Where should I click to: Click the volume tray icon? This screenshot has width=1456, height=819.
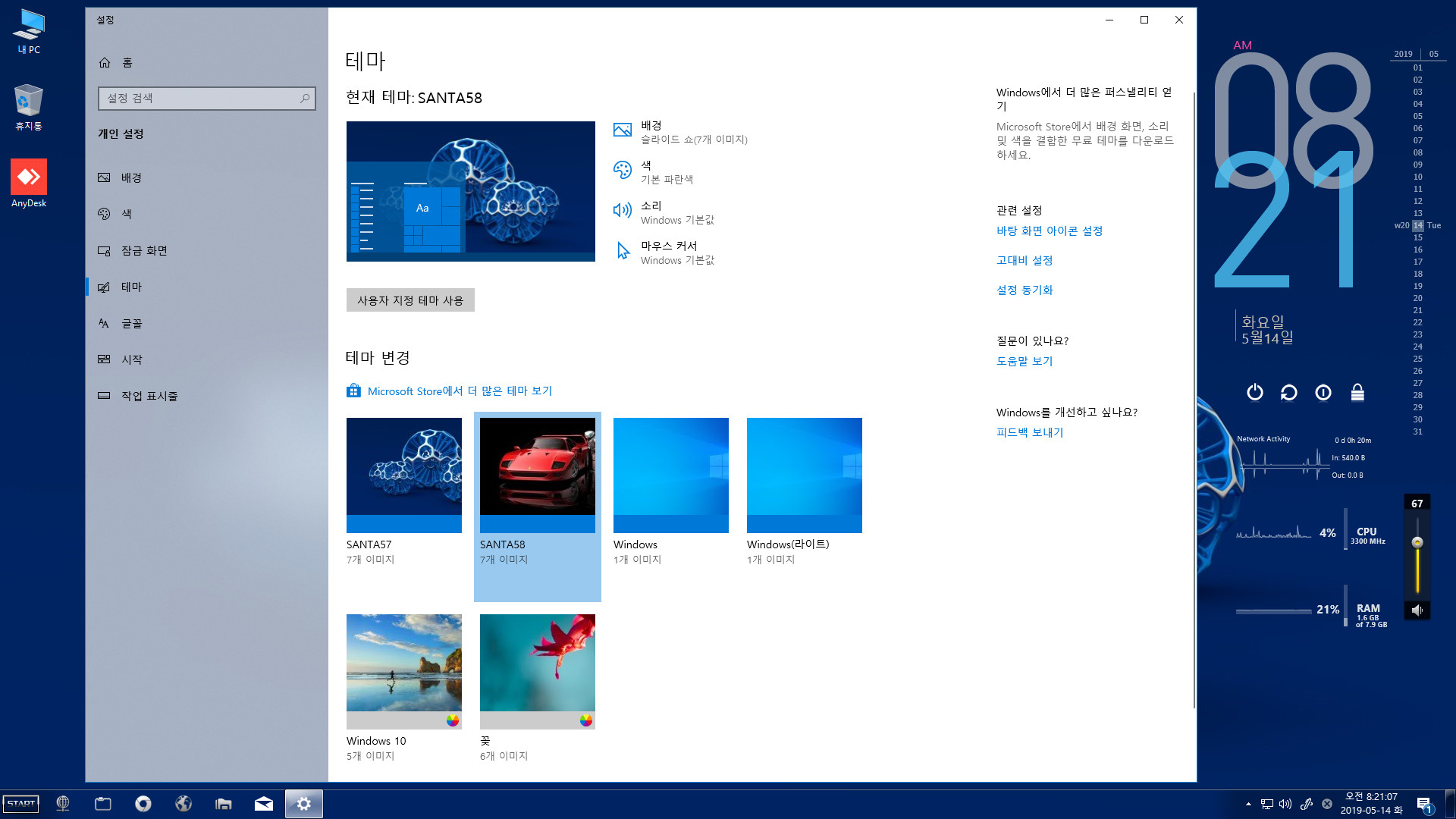1285,804
